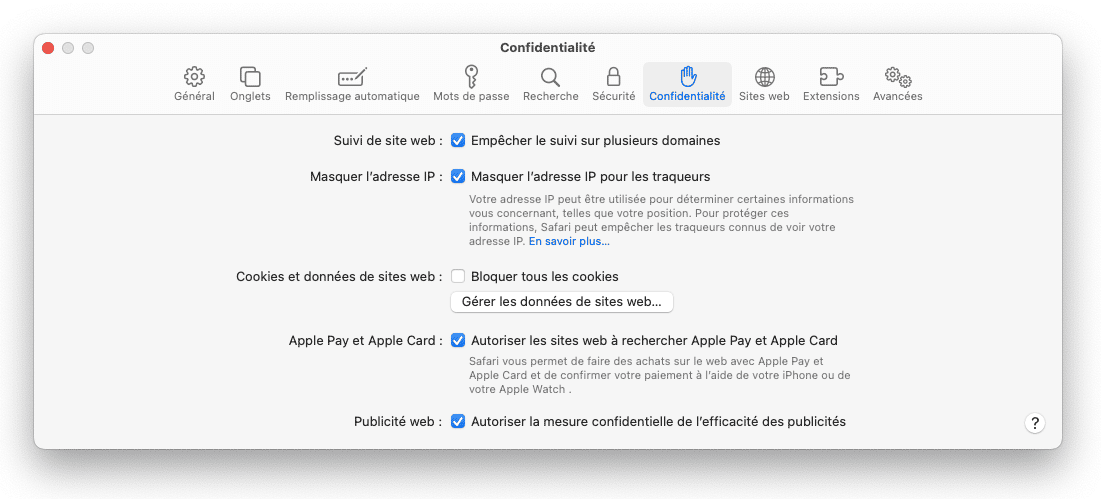Go to Mots de passe key icon
The image size is (1101, 499).
tap(471, 76)
